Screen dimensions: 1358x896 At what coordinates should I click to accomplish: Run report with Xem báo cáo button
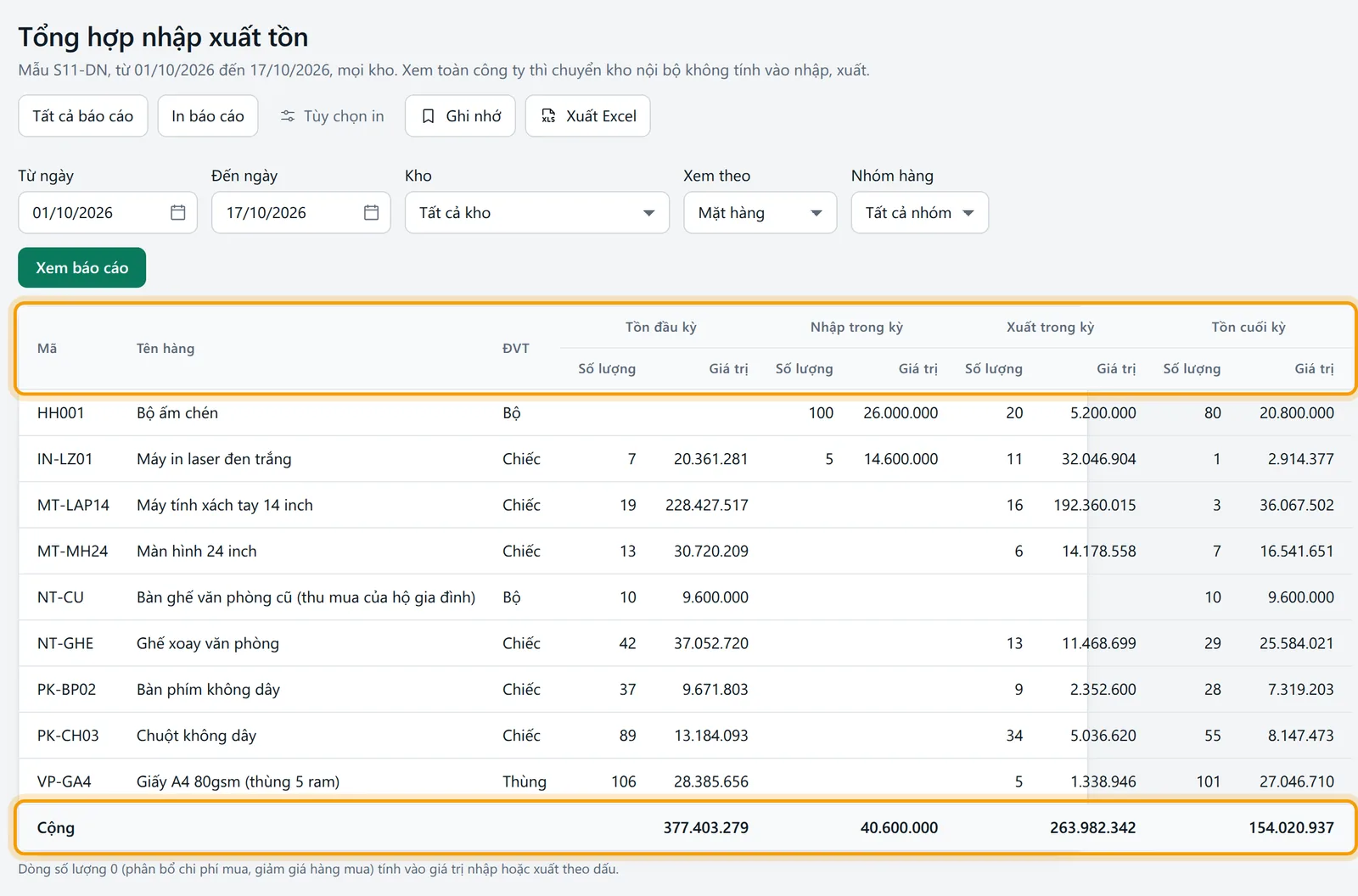point(82,268)
